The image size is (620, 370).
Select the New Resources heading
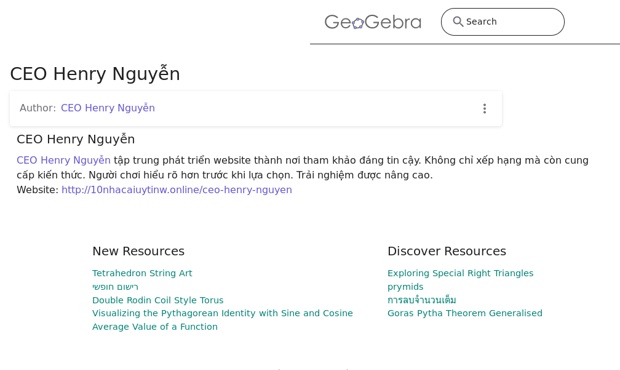point(138,251)
